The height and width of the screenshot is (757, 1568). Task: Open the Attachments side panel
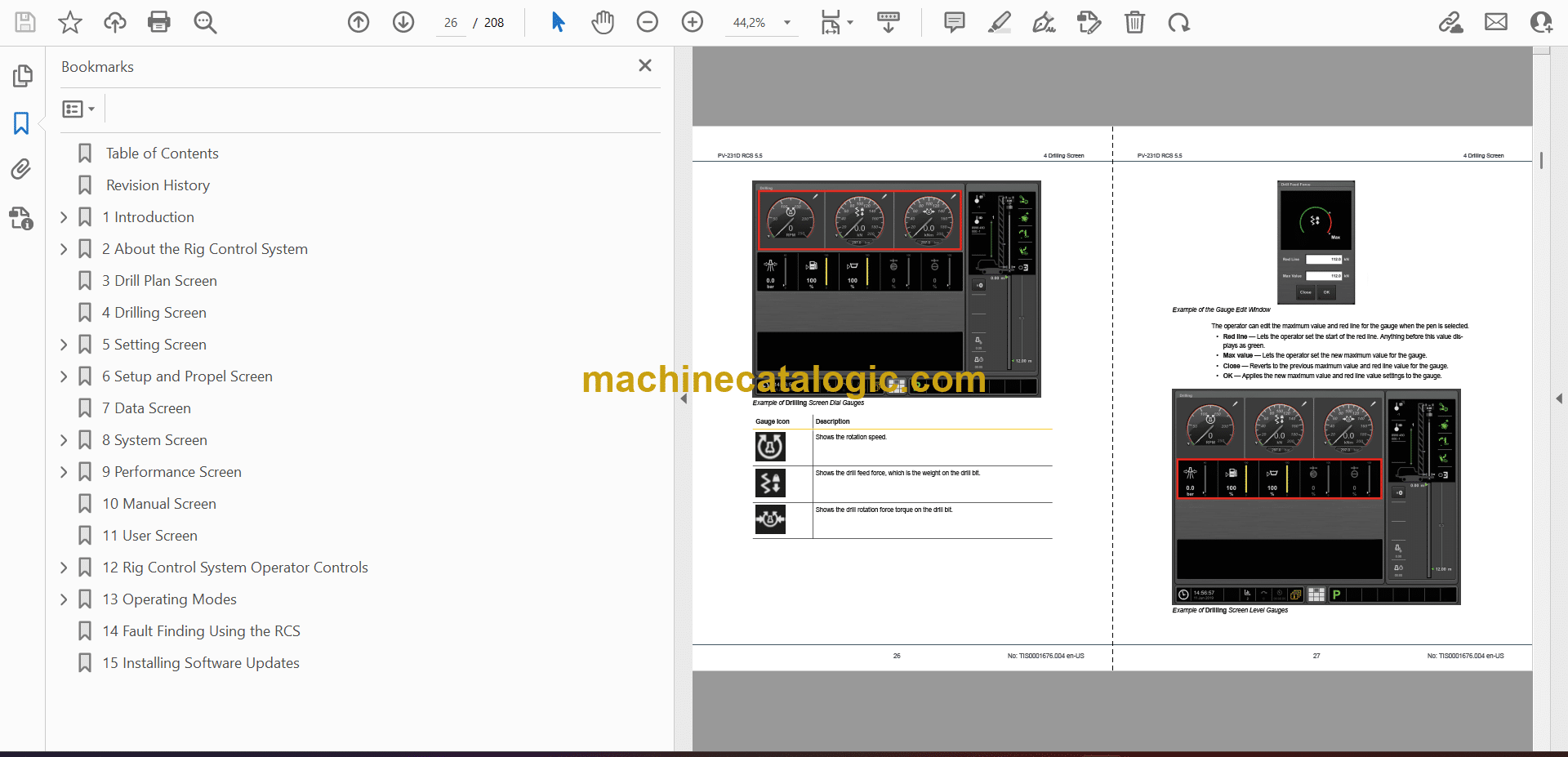(21, 169)
